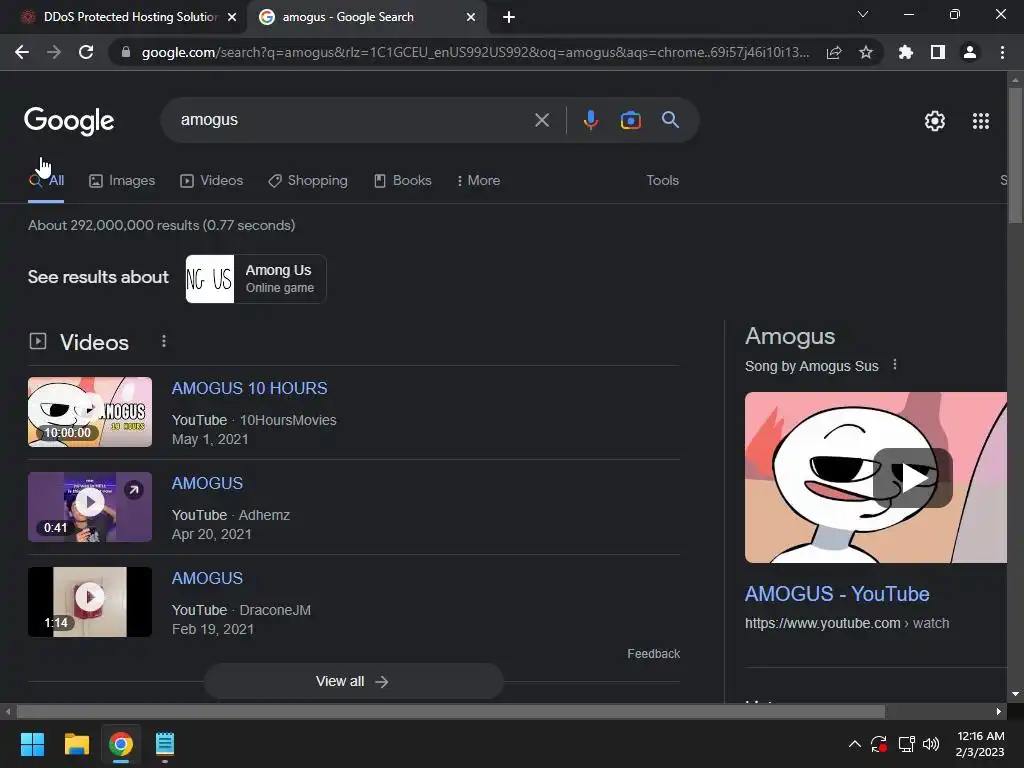Open File Explorer from the taskbar
This screenshot has height=768, width=1024.
click(x=76, y=744)
